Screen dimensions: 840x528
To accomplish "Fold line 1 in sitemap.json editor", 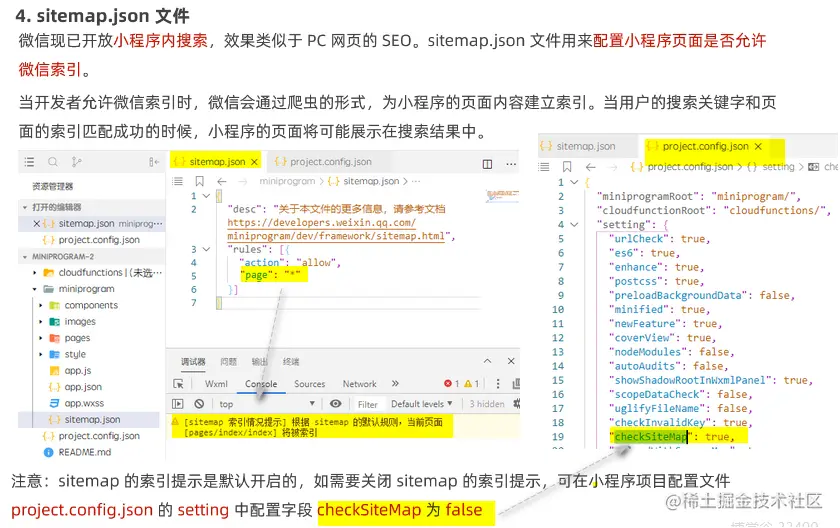I will point(206,196).
